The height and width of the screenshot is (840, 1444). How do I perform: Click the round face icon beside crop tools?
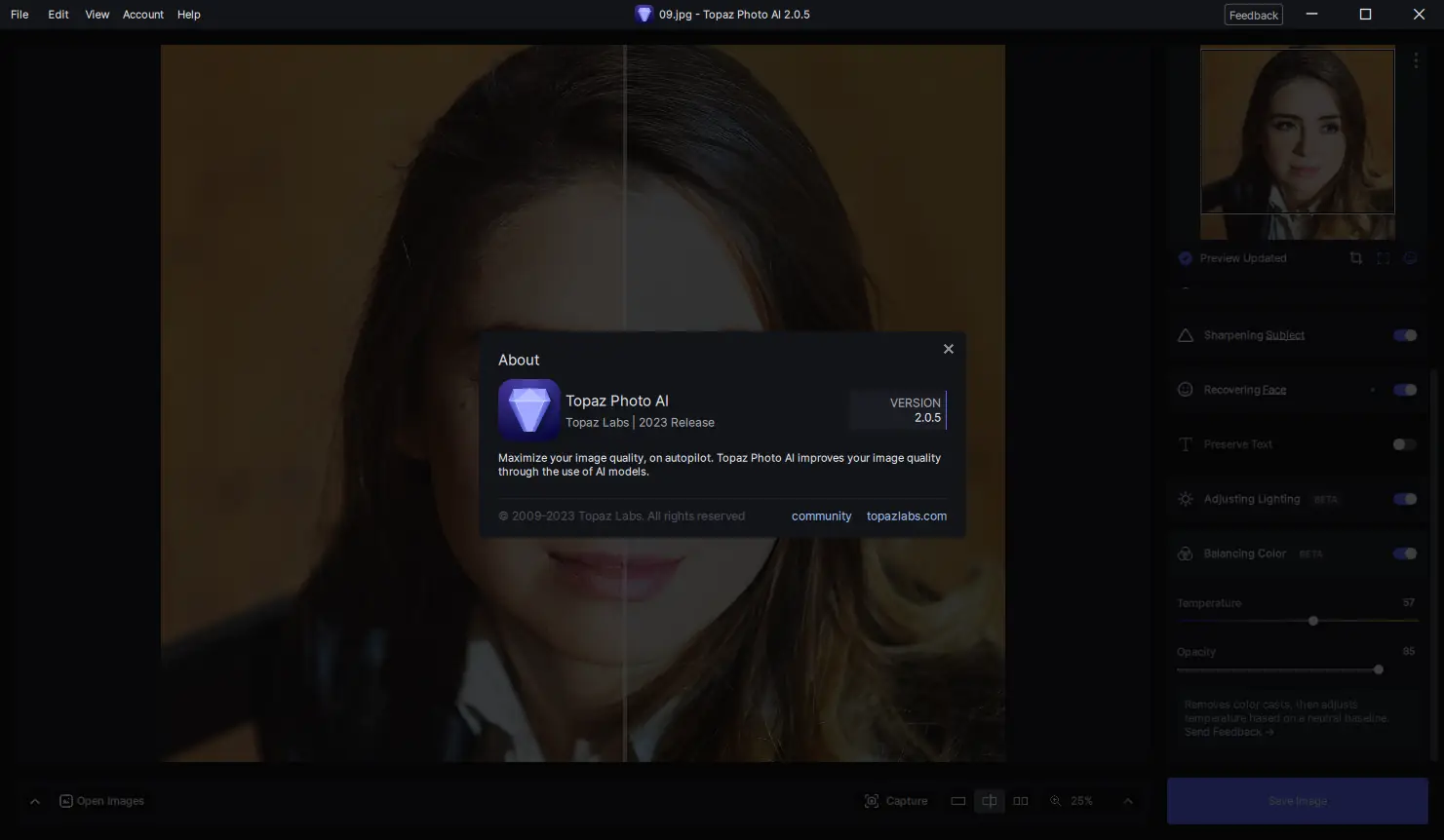coord(1410,258)
